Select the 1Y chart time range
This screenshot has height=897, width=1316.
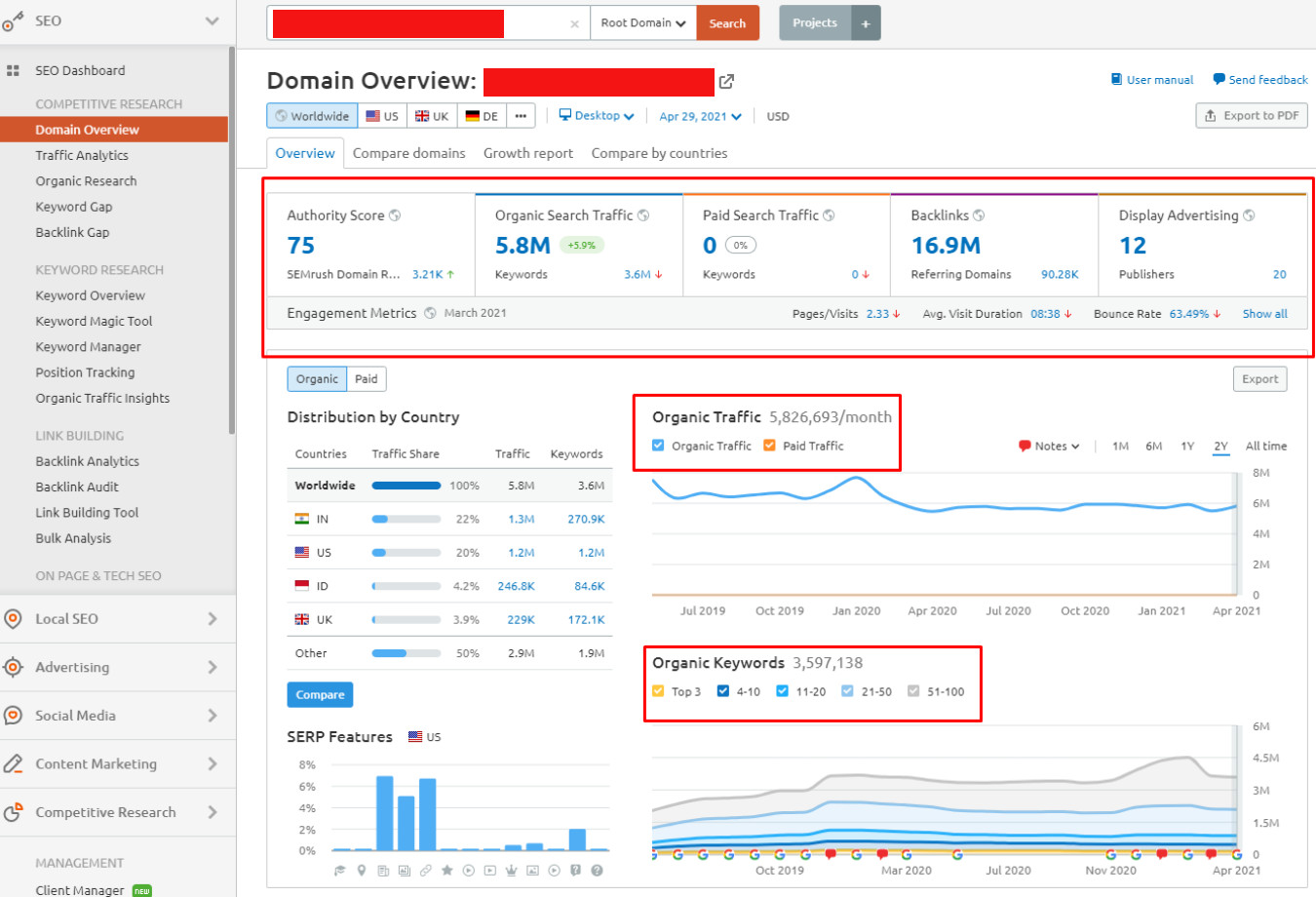(x=1187, y=446)
